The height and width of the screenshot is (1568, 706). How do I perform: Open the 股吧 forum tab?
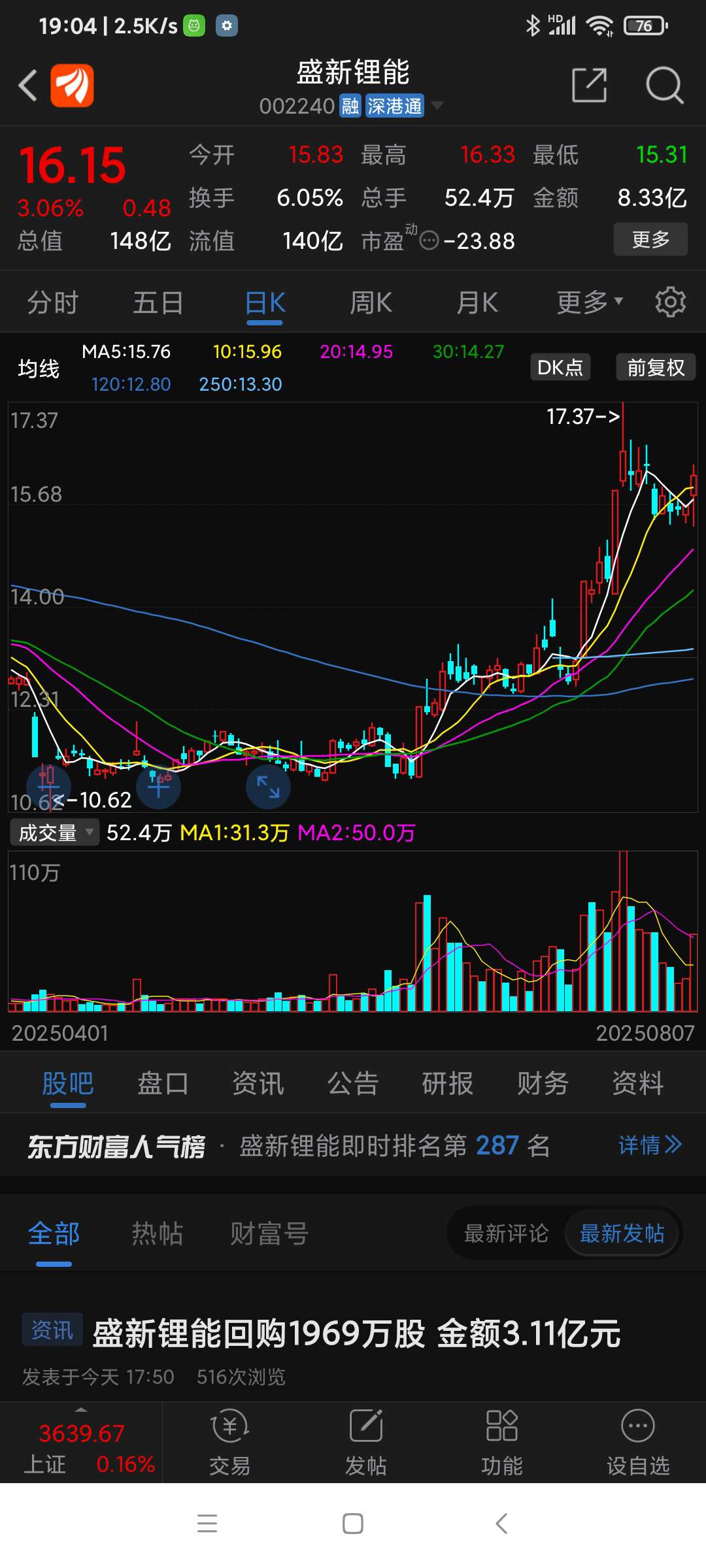[x=68, y=1083]
